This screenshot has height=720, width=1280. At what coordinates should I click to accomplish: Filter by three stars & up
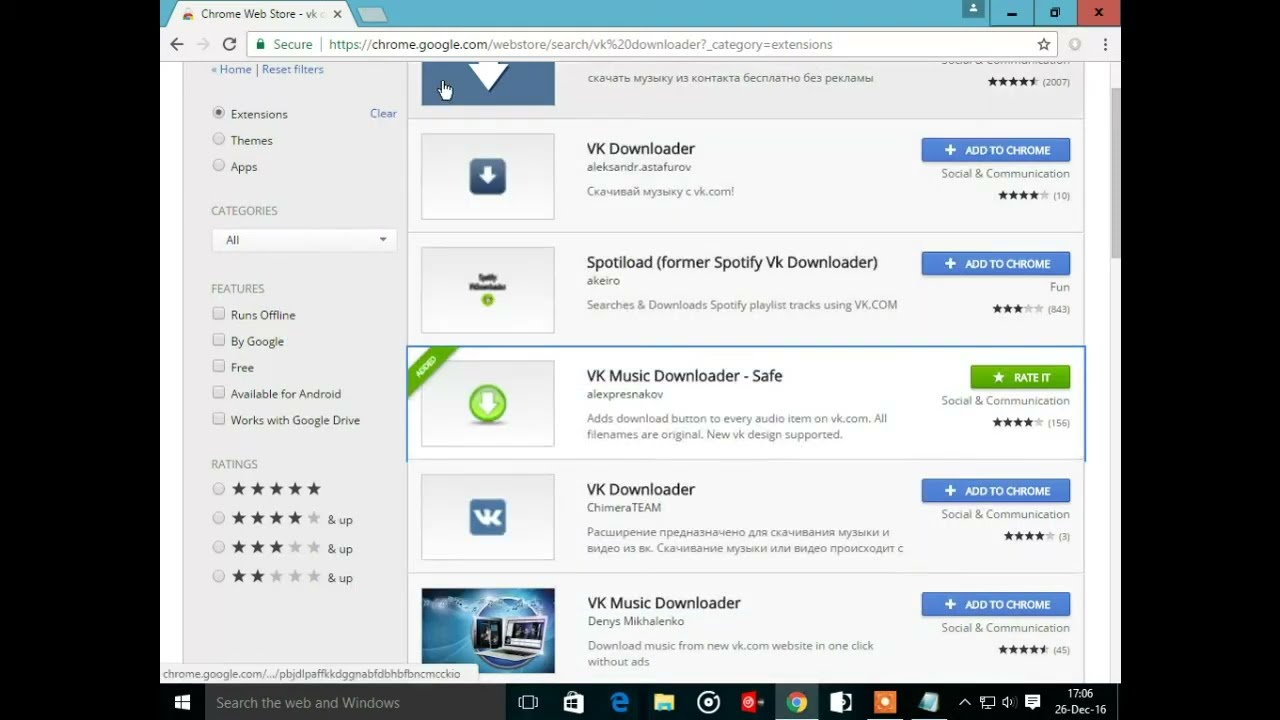tap(218, 547)
